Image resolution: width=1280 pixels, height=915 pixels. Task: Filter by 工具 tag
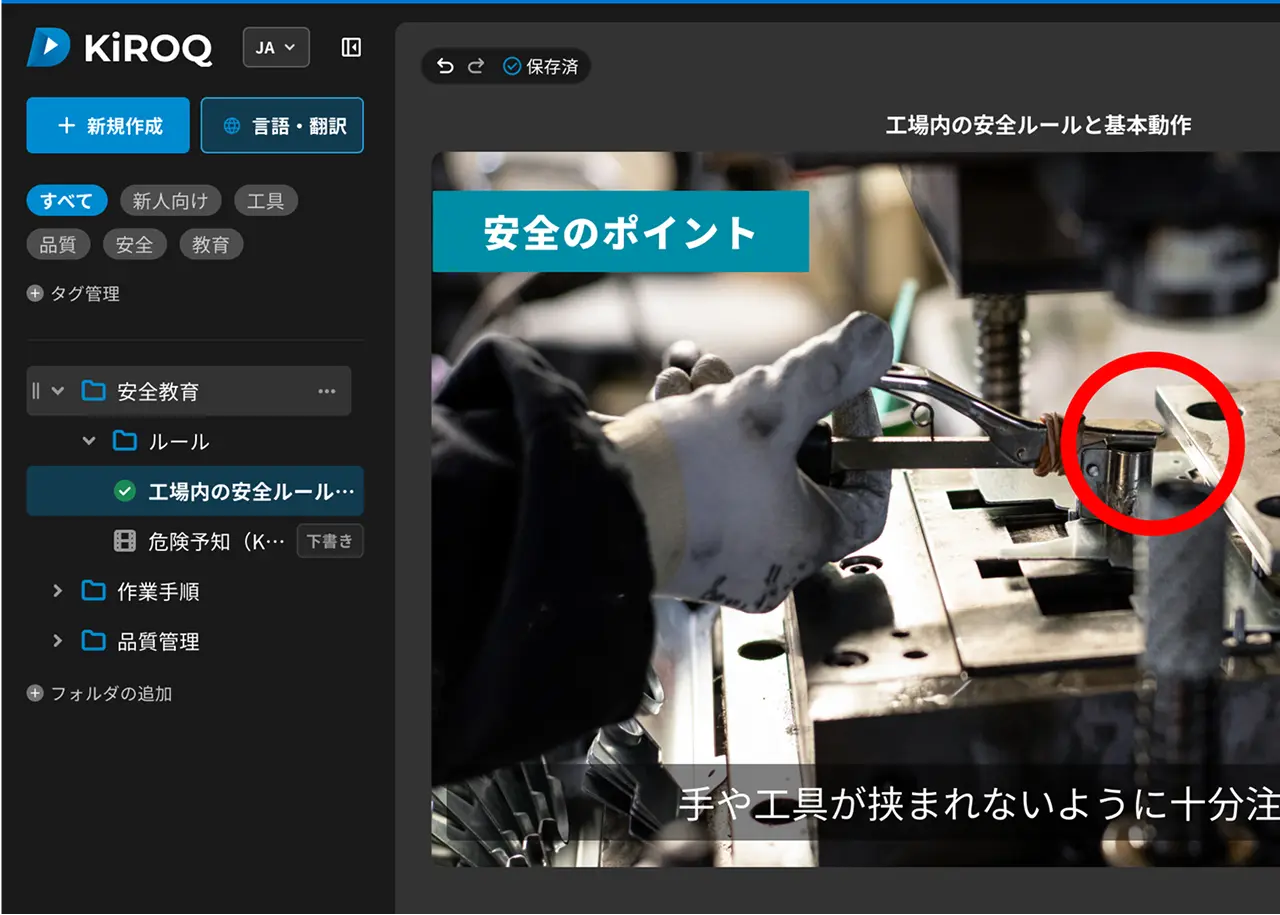(x=266, y=201)
